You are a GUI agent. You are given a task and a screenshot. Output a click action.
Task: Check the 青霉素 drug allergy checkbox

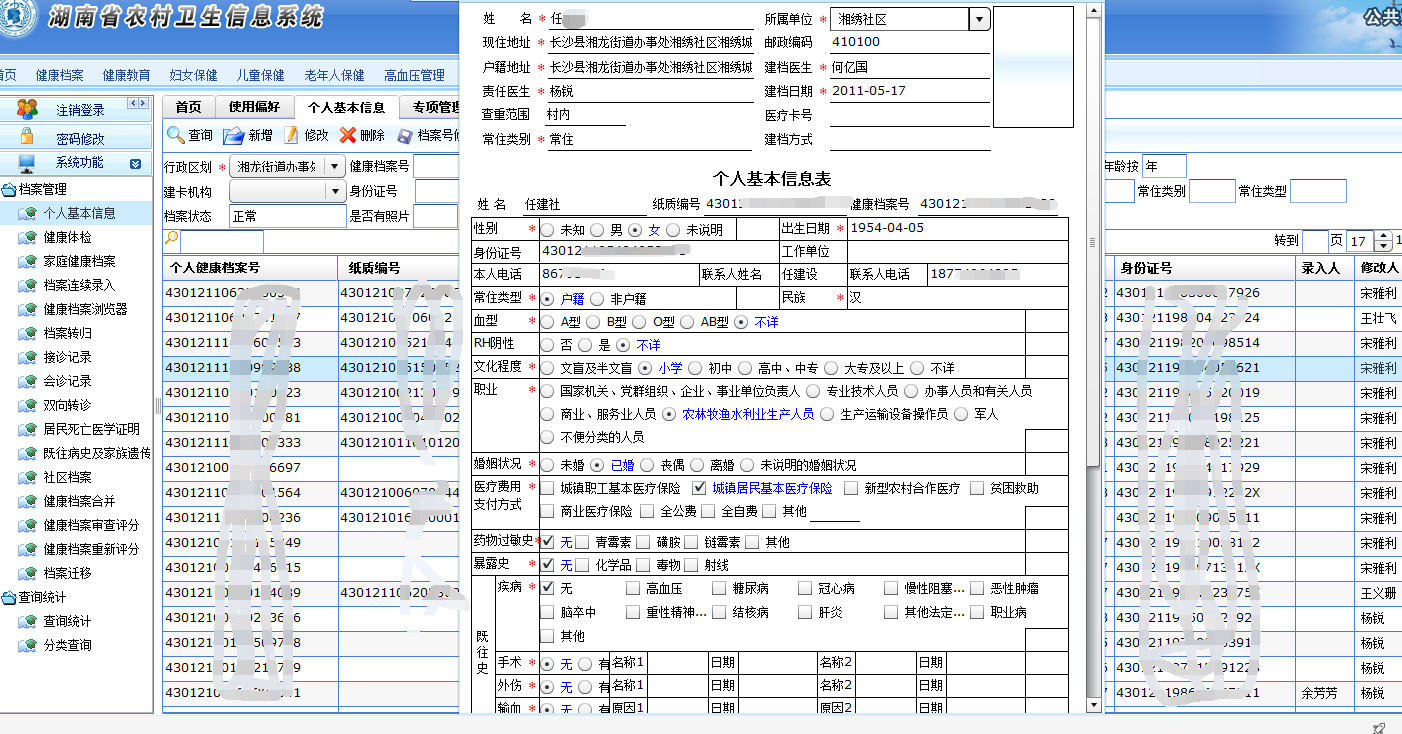click(x=582, y=542)
